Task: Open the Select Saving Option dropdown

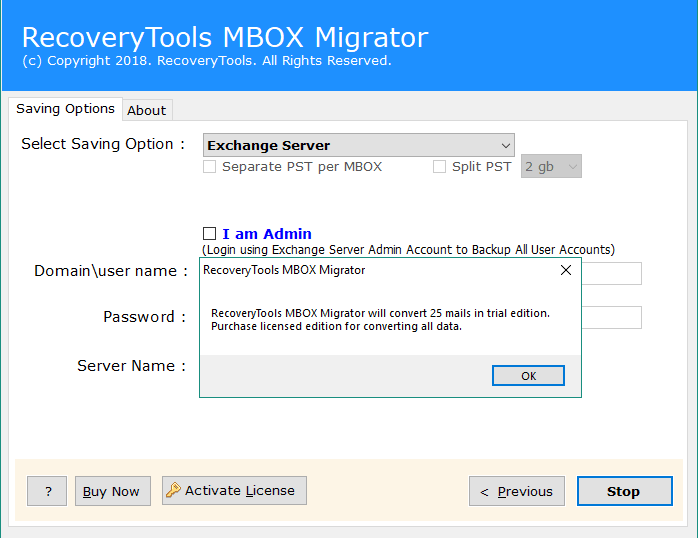Action: click(359, 145)
